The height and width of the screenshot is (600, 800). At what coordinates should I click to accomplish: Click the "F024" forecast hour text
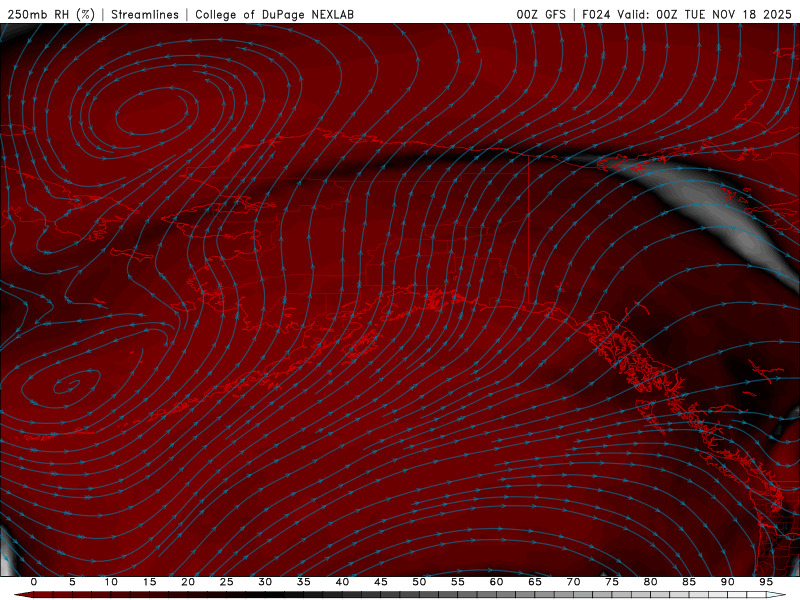tap(596, 14)
